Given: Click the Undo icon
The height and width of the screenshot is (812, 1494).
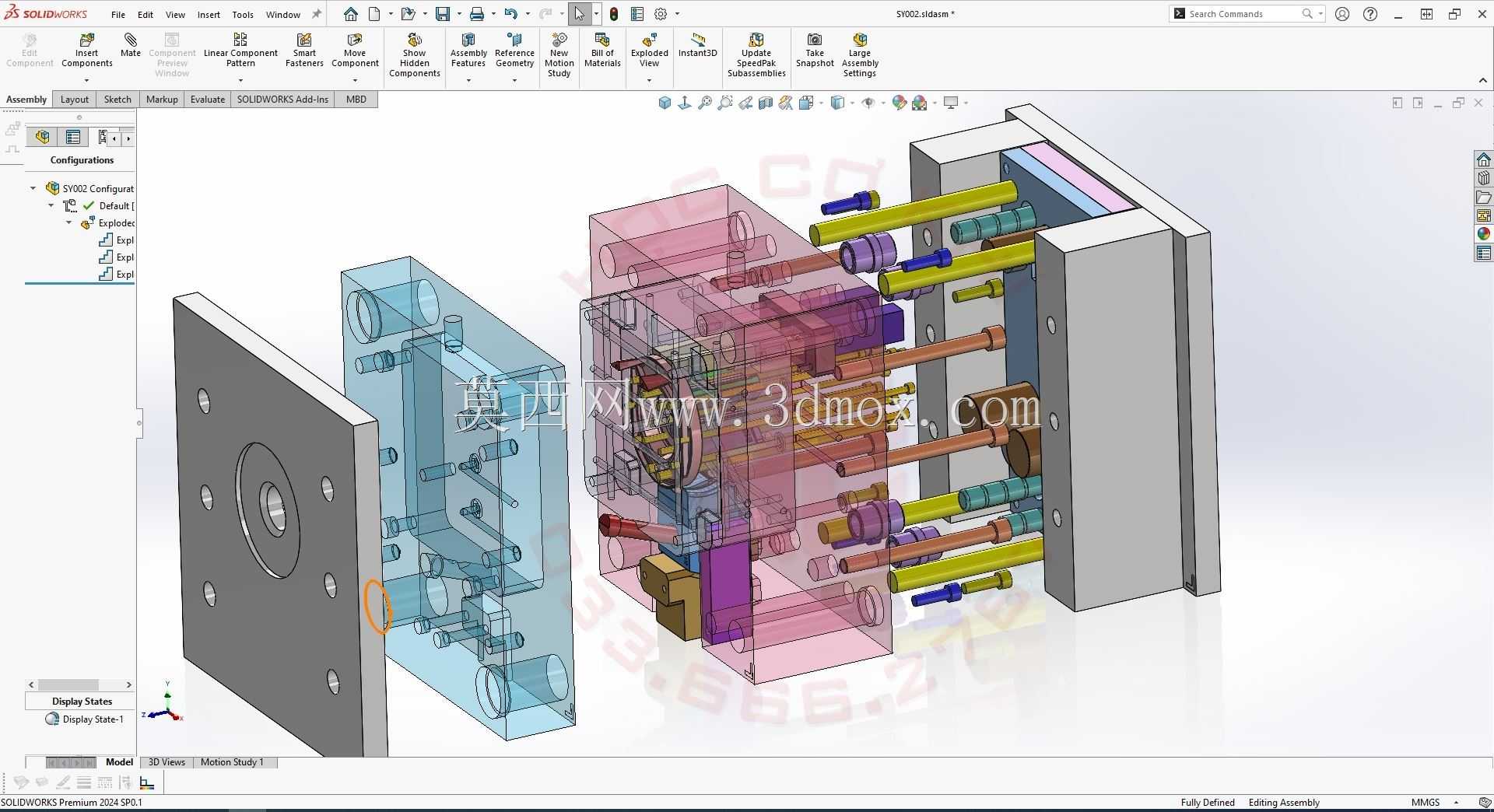Looking at the screenshot, I should [510, 14].
